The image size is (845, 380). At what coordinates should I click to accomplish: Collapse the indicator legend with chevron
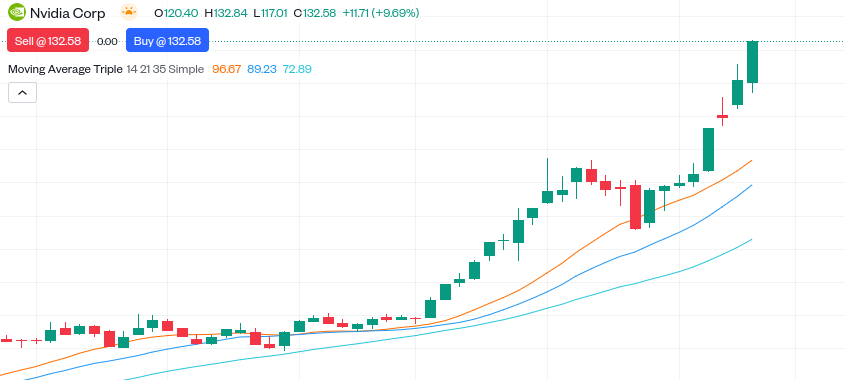click(x=22, y=93)
